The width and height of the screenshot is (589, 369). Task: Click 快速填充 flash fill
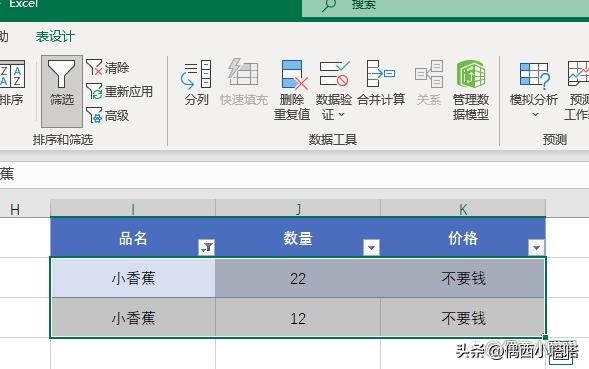[244, 83]
